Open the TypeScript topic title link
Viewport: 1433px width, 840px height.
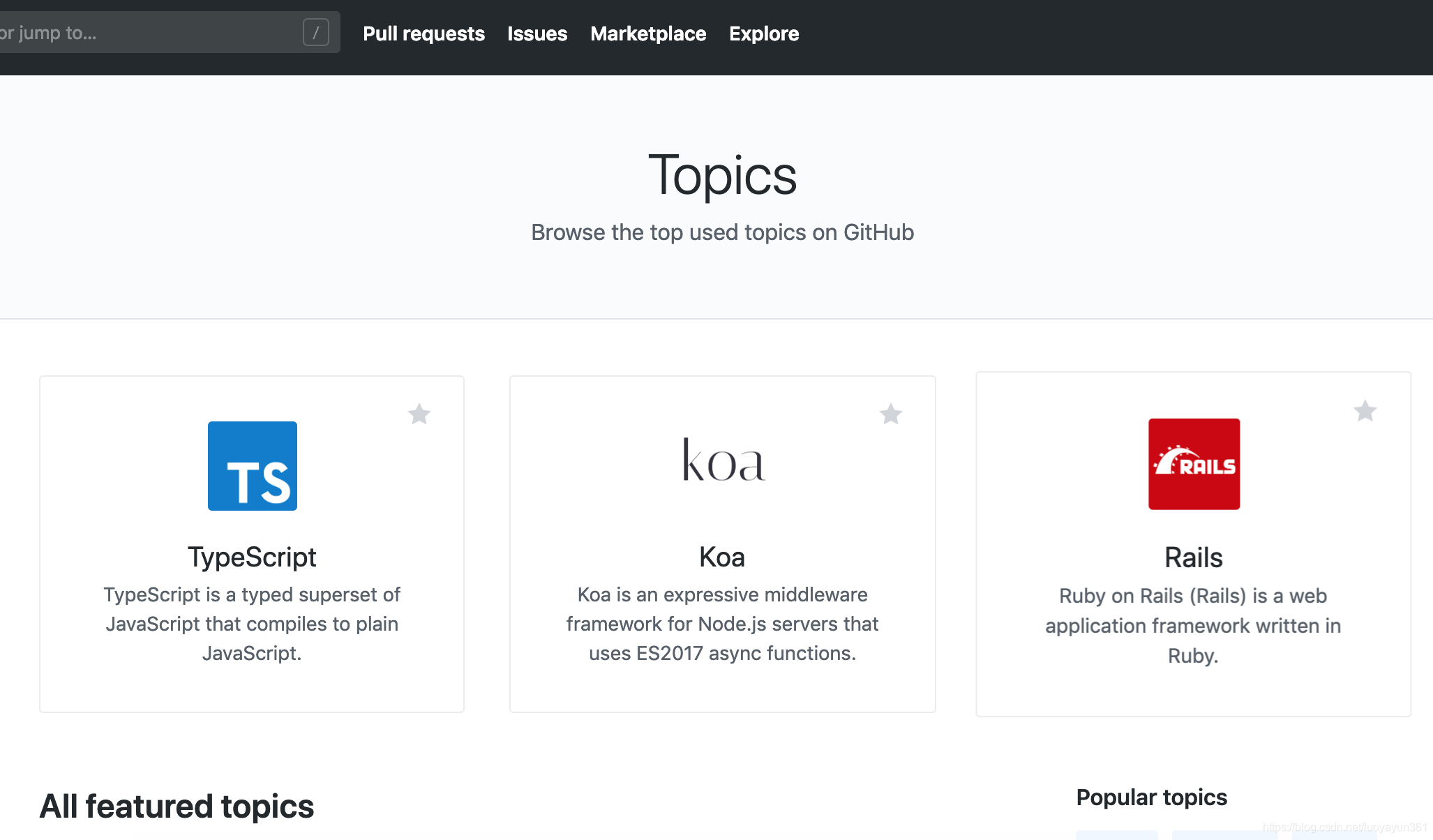(x=252, y=557)
